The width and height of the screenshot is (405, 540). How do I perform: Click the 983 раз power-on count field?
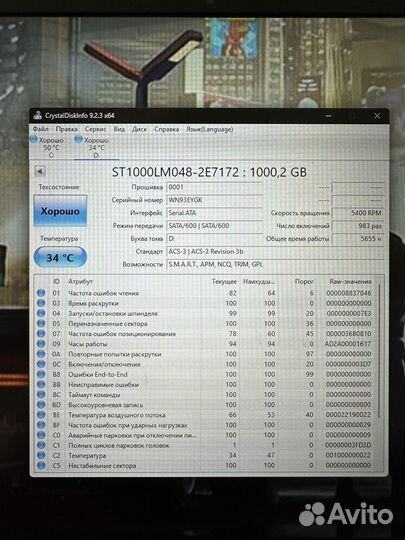pos(357,226)
